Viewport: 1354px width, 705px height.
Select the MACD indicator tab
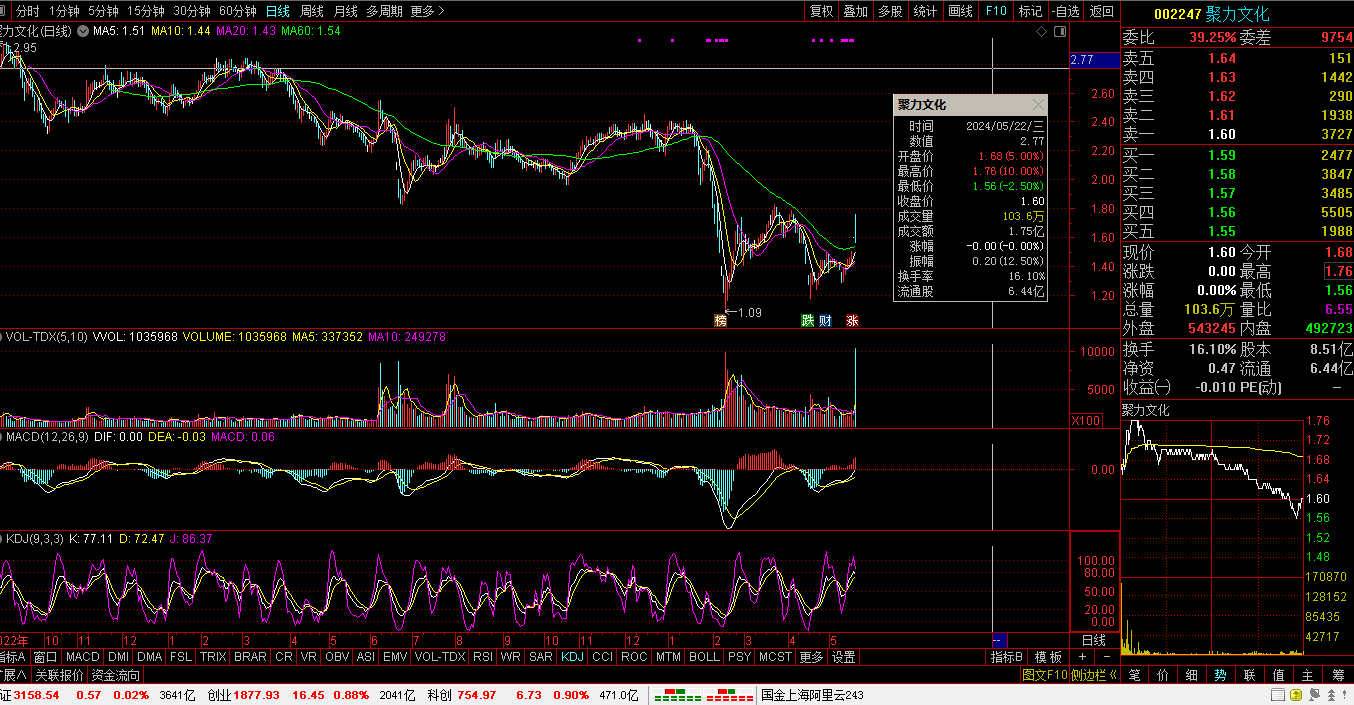[x=83, y=657]
